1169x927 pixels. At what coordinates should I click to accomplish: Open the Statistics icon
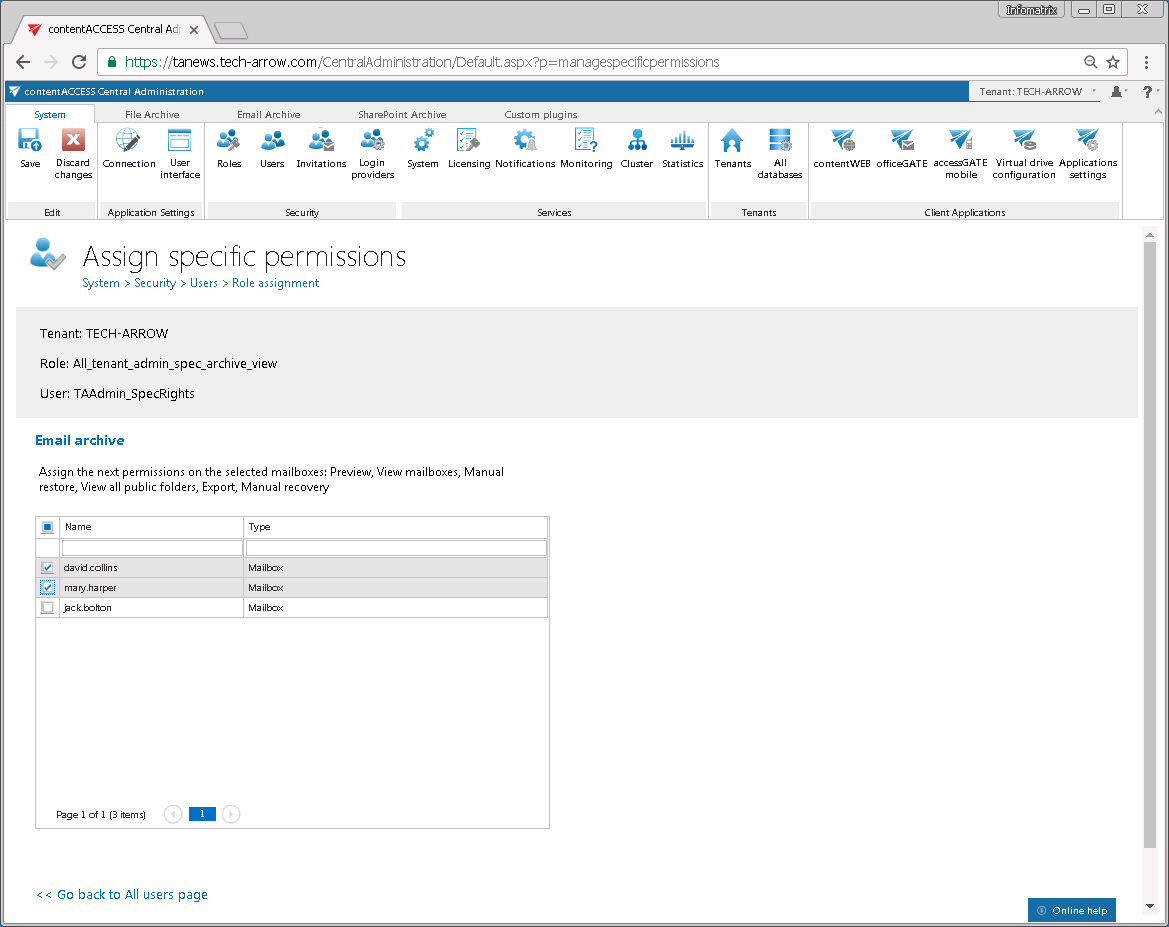point(682,148)
